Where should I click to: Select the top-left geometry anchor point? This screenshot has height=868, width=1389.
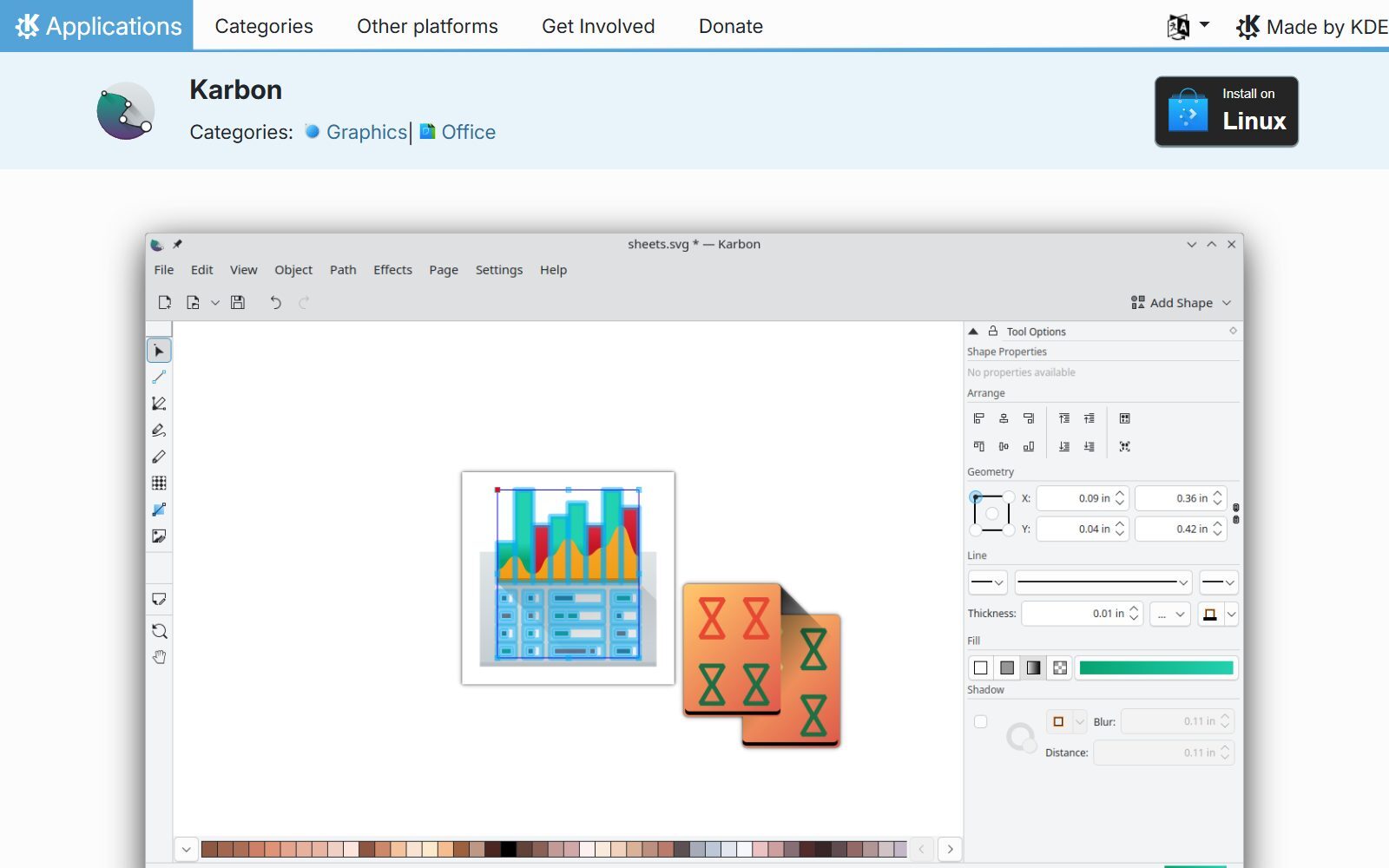(x=976, y=497)
